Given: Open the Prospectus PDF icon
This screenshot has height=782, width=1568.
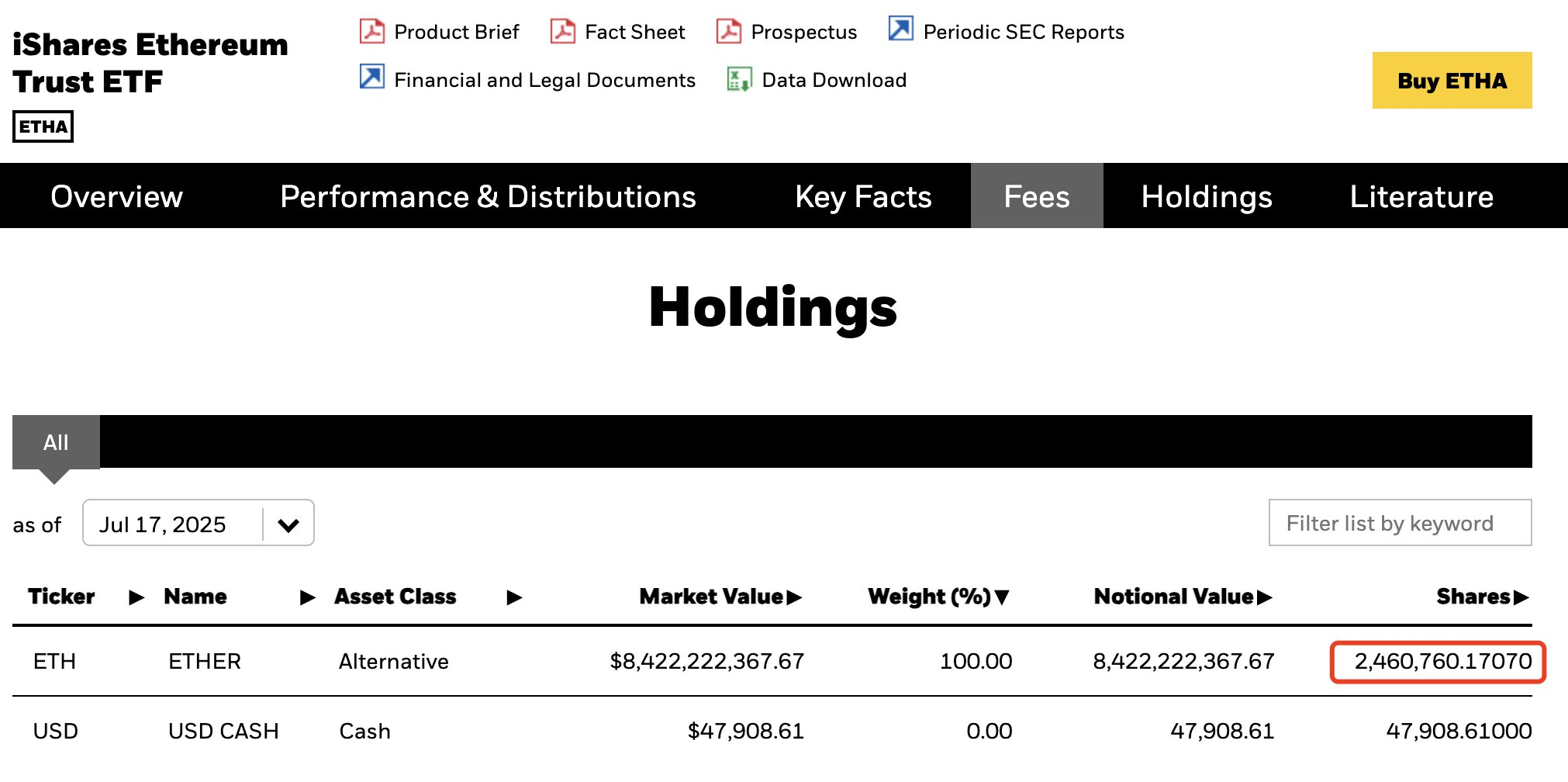Looking at the screenshot, I should point(728,32).
